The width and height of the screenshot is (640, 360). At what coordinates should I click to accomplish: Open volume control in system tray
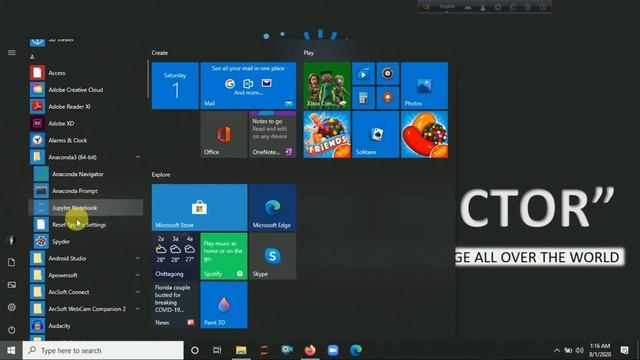579,350
